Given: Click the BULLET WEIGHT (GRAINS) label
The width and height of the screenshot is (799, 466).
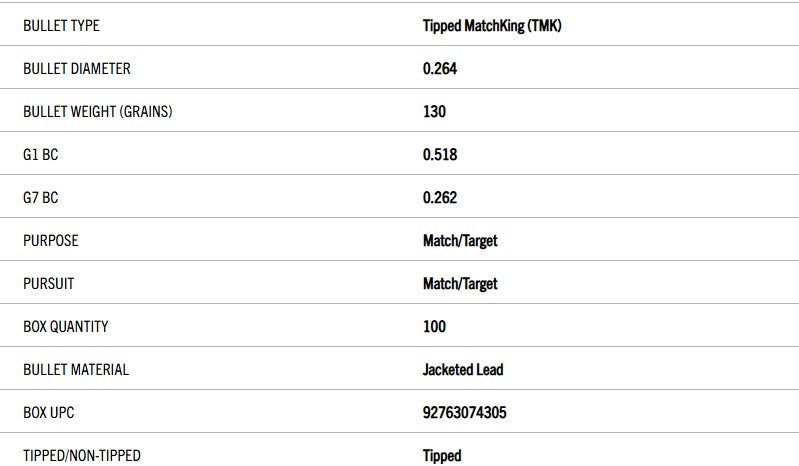Looking at the screenshot, I should tap(97, 112).
